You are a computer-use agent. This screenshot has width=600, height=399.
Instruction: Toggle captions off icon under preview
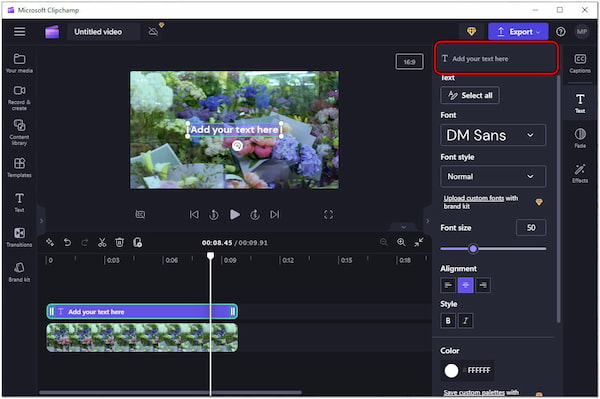(140, 215)
